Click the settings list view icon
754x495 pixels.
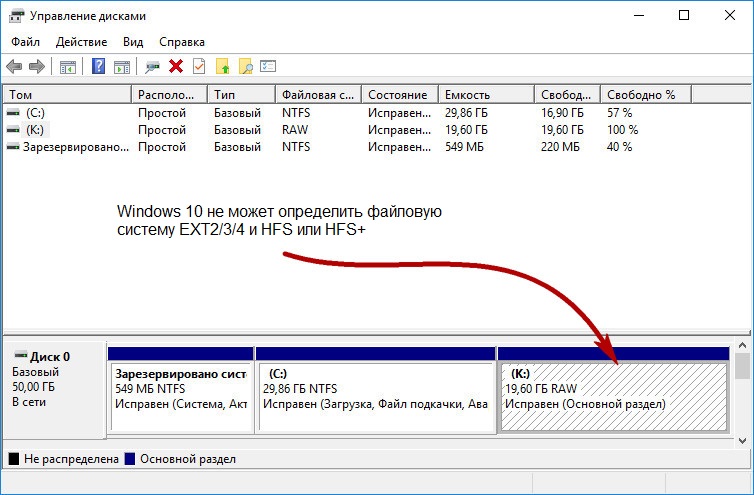point(268,66)
